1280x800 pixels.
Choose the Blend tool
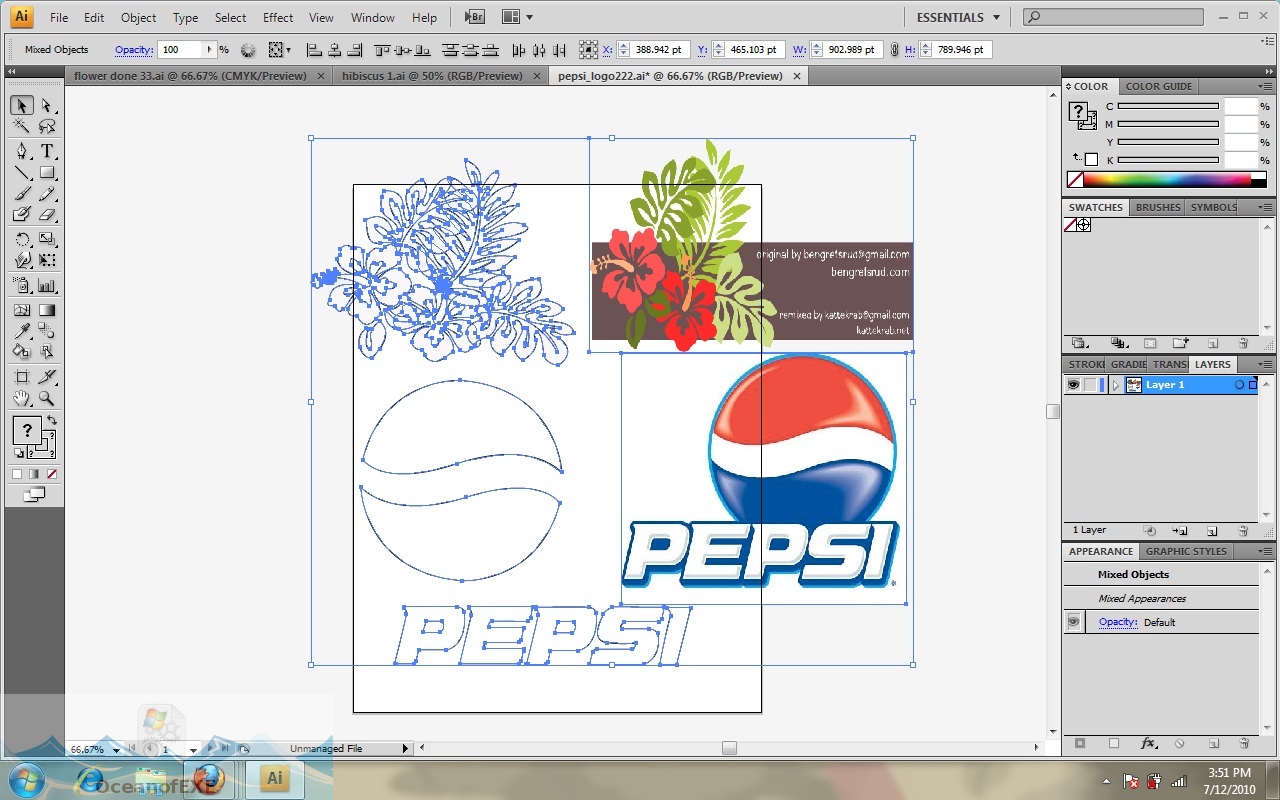[x=47, y=331]
